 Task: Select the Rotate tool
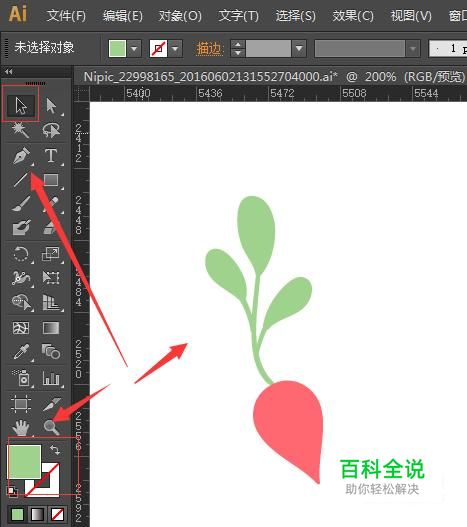click(x=21, y=254)
